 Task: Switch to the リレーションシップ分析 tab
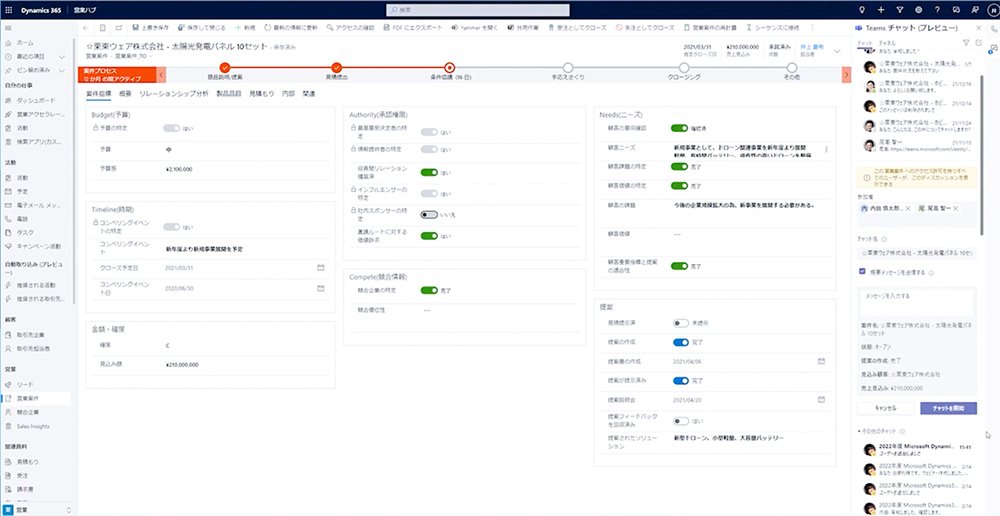pyautogui.click(x=173, y=94)
